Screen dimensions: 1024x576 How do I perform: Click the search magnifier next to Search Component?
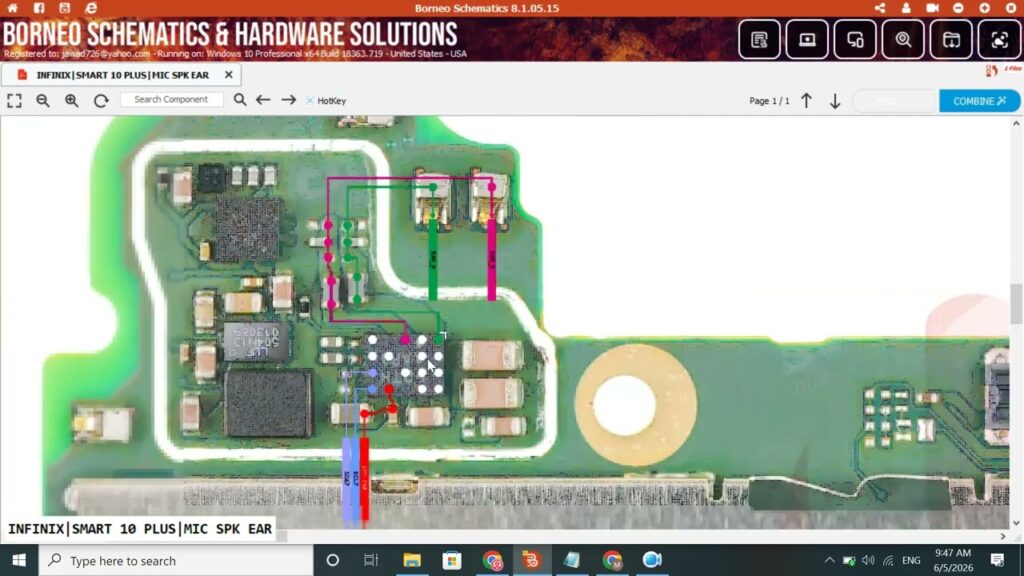tap(240, 100)
